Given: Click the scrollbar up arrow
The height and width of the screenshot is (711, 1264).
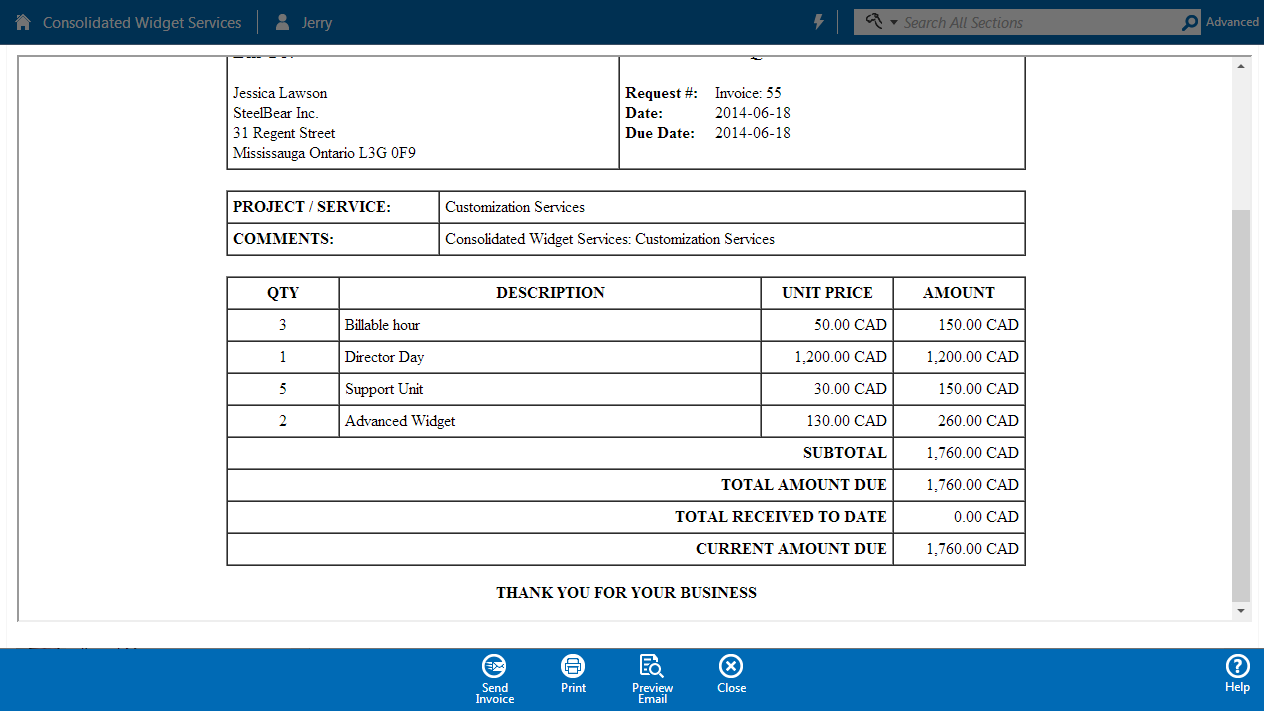Looking at the screenshot, I should tap(1241, 66).
